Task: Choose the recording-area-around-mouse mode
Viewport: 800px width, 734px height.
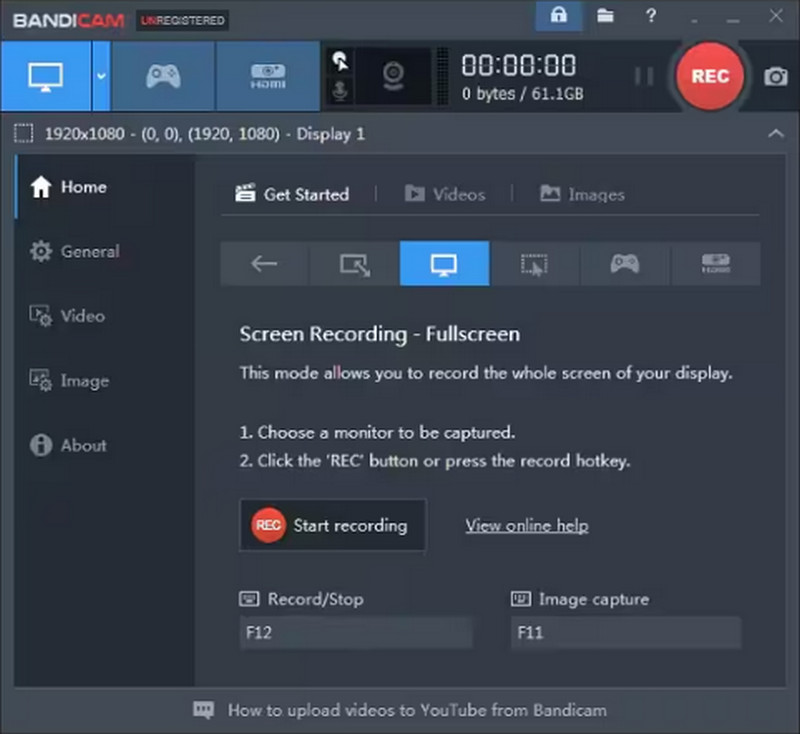Action: [534, 264]
